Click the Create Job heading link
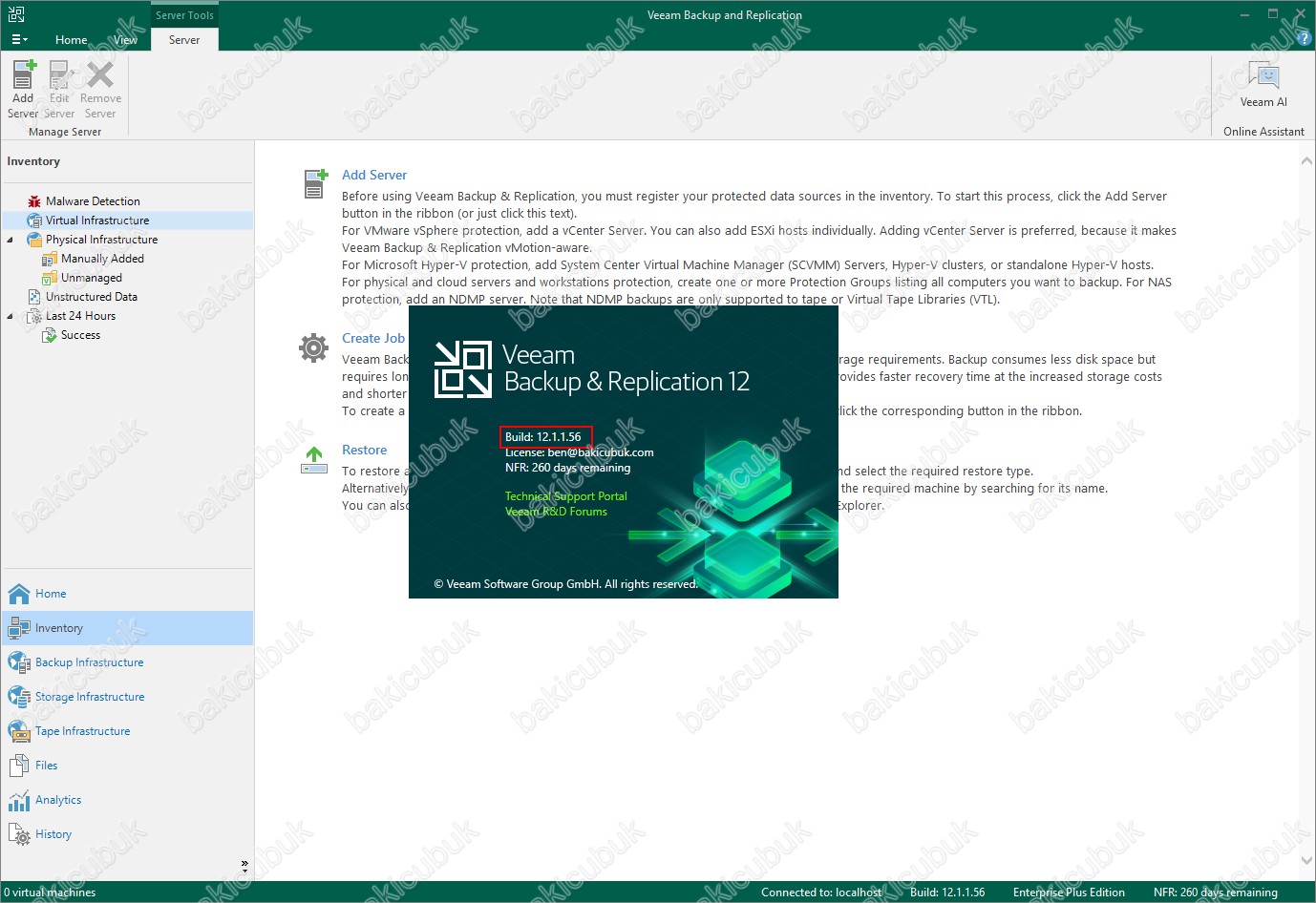 coord(373,338)
